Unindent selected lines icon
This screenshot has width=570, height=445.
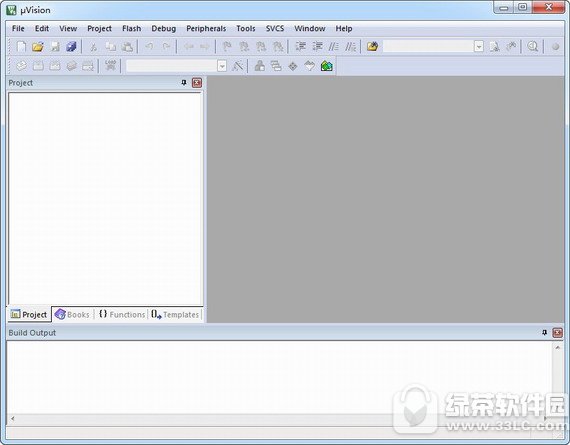point(317,47)
